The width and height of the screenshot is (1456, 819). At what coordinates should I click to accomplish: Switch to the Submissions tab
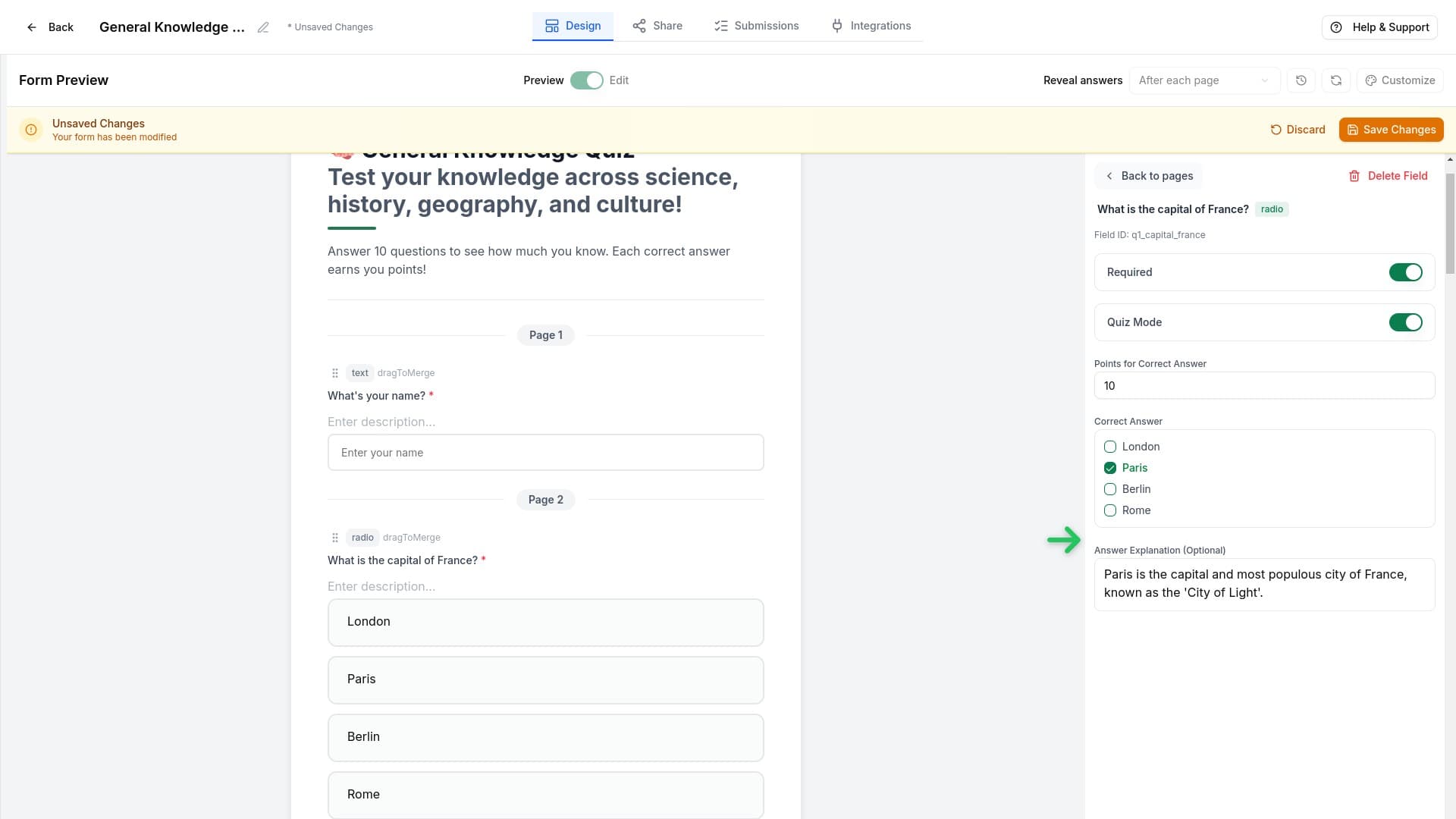tap(755, 25)
